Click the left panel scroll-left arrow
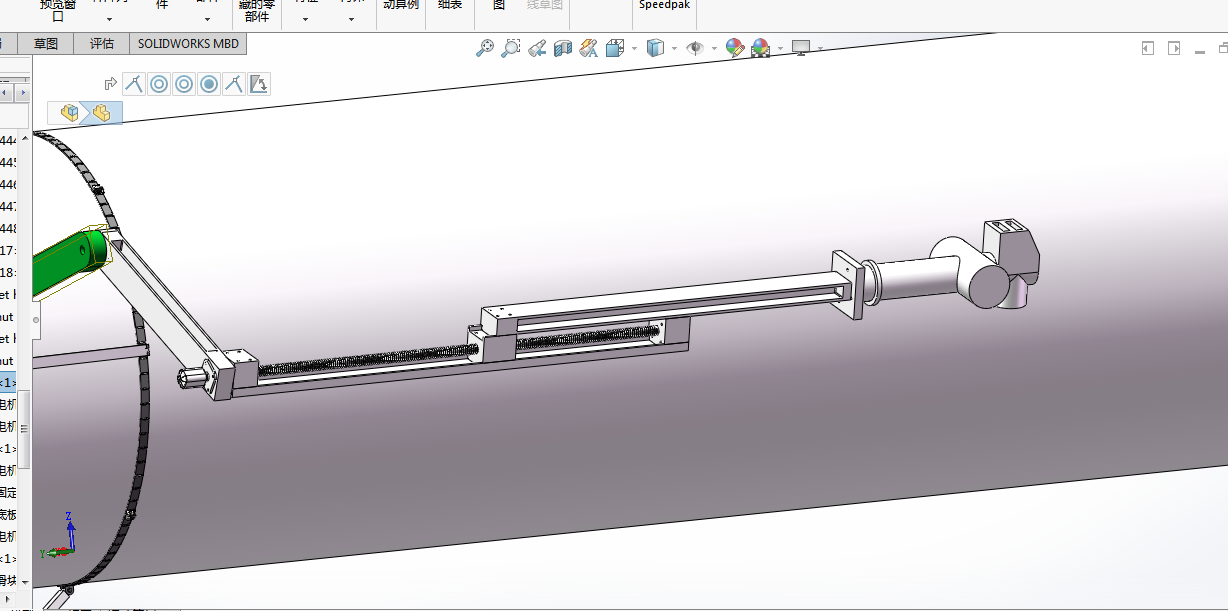Image resolution: width=1228 pixels, height=611 pixels. [x=6, y=93]
